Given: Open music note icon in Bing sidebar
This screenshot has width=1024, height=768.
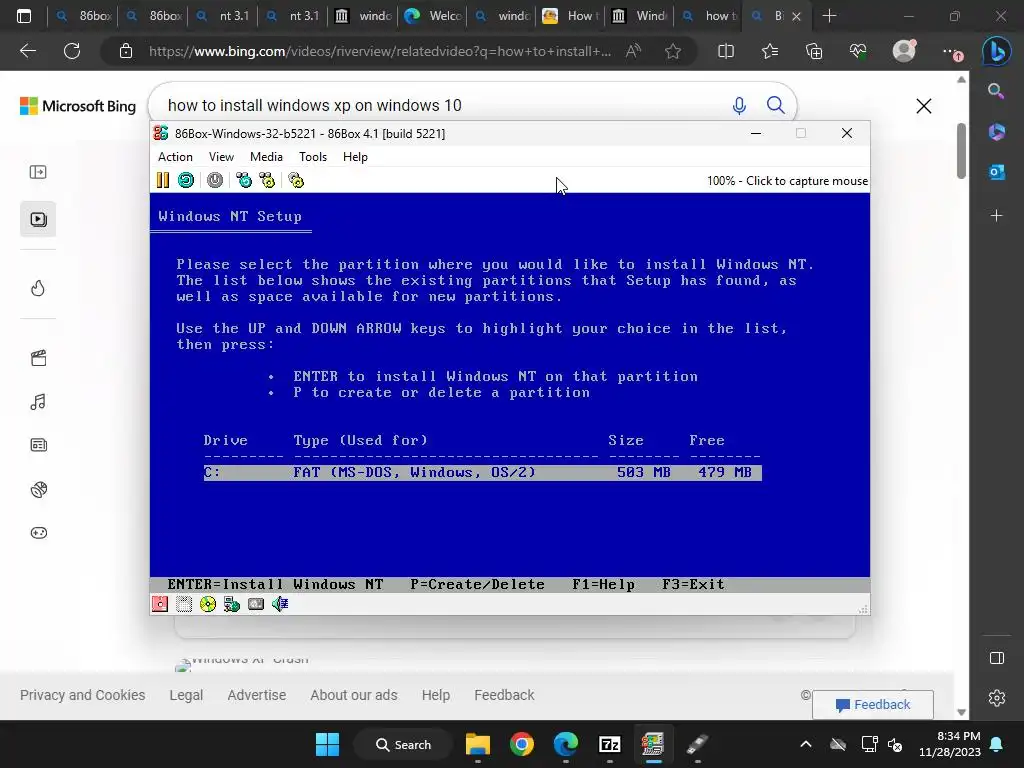Looking at the screenshot, I should (x=38, y=402).
